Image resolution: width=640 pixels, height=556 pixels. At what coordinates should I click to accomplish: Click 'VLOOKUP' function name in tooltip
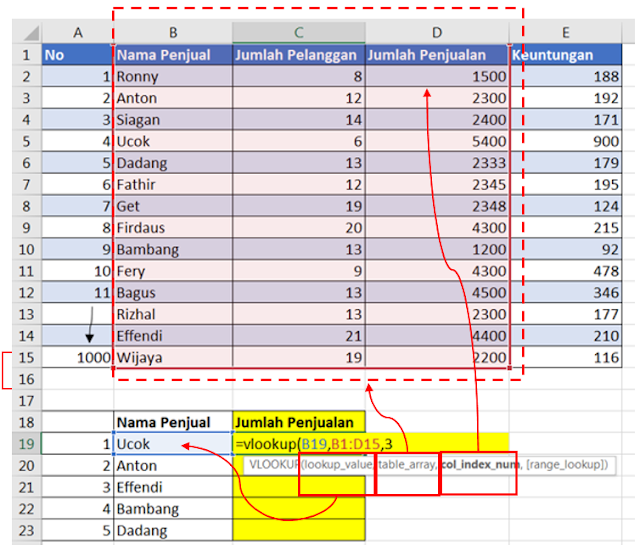(x=274, y=465)
